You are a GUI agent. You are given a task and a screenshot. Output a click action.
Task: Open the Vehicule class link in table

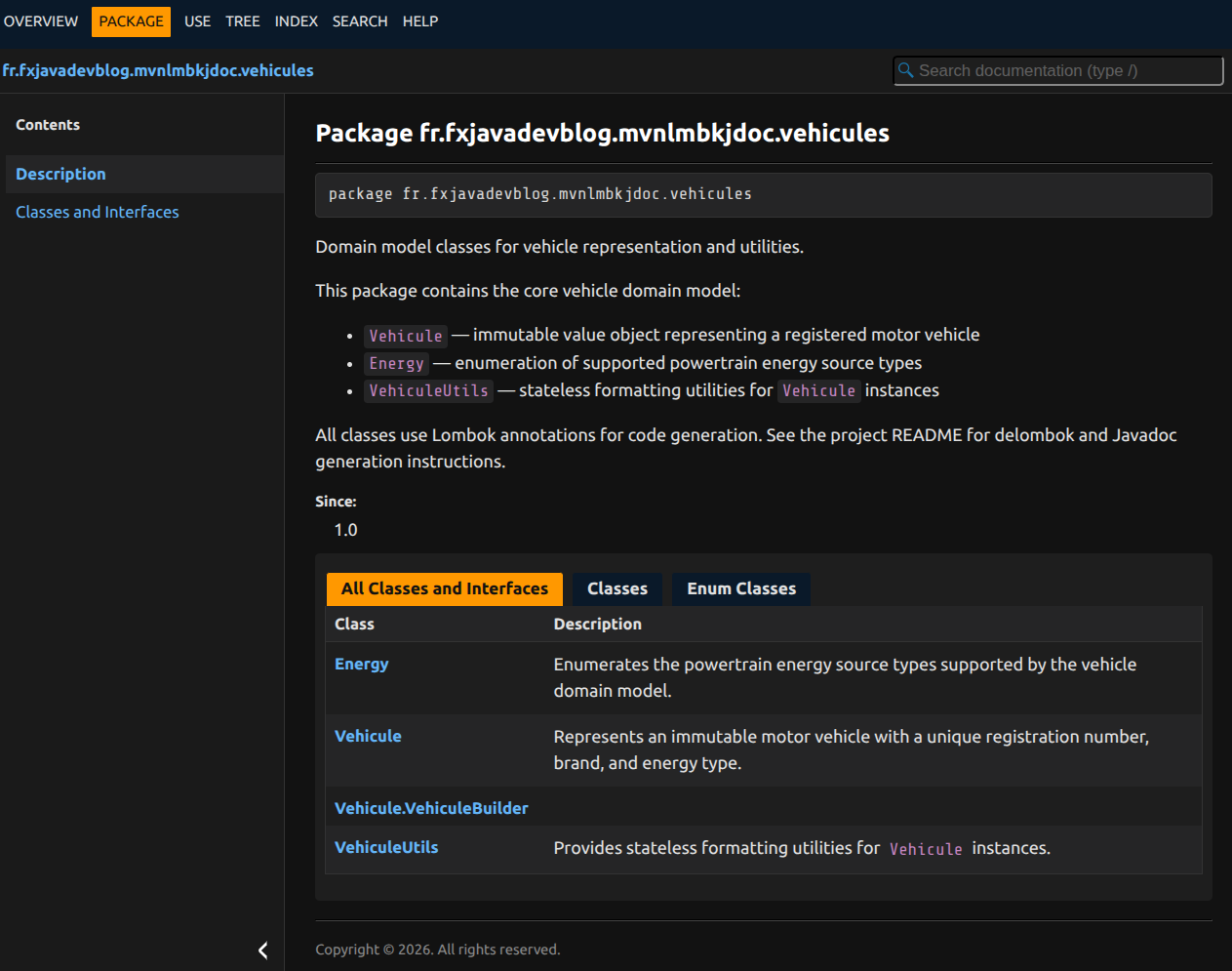coord(368,736)
